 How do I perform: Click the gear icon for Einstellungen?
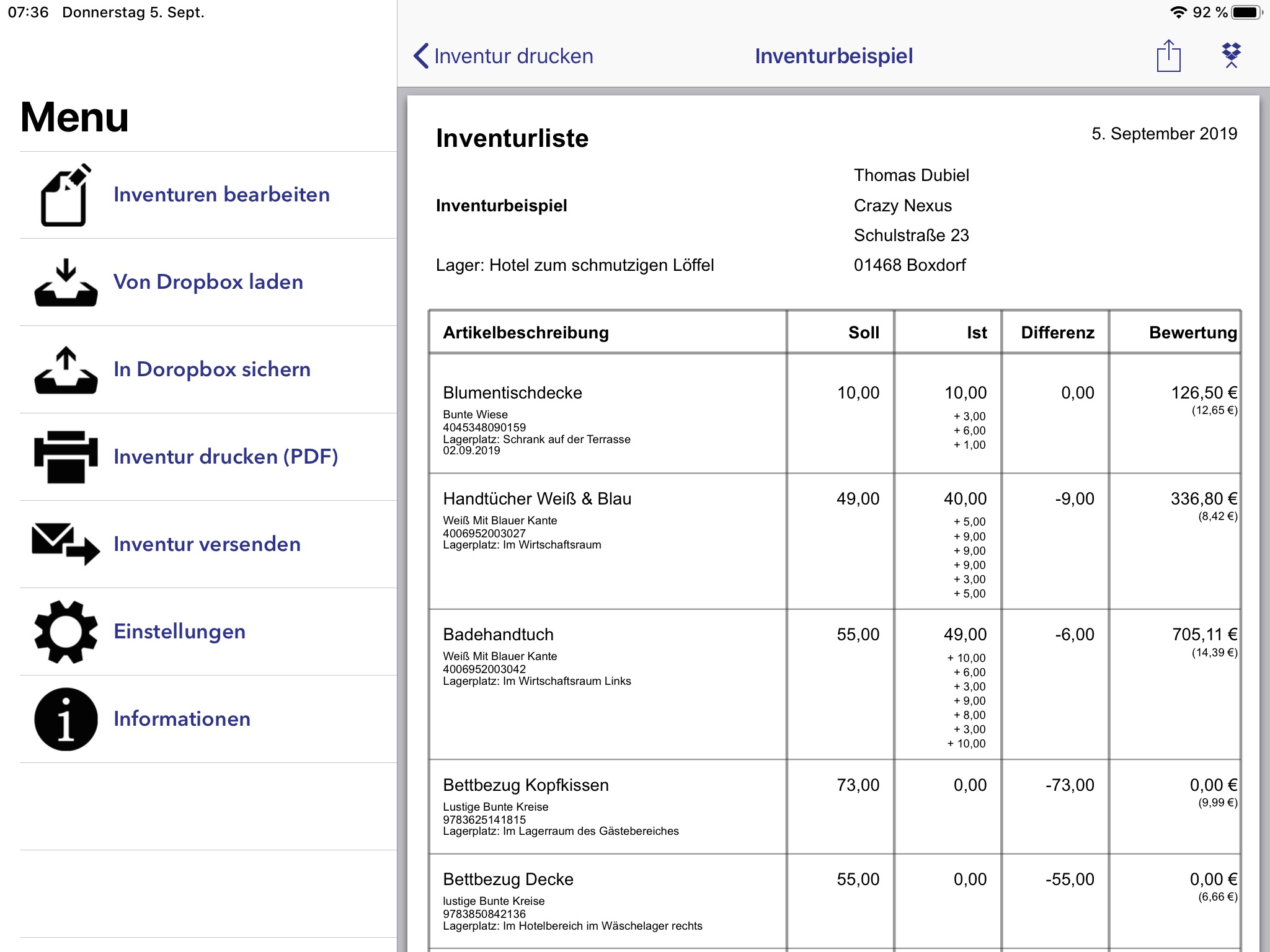point(66,632)
